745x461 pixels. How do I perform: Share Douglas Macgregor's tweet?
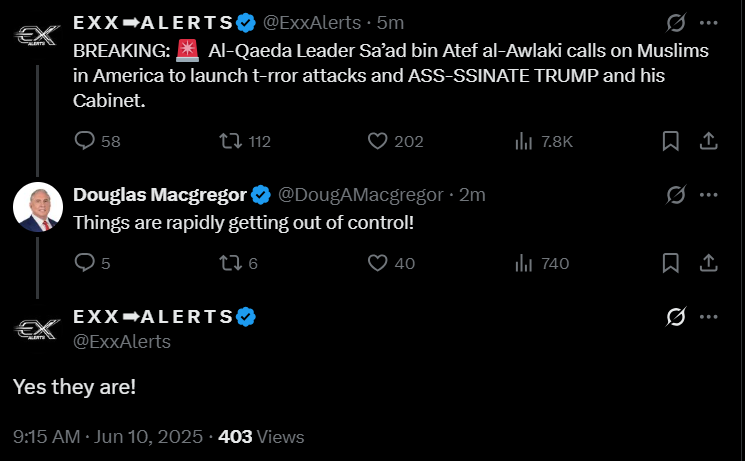[x=707, y=263]
